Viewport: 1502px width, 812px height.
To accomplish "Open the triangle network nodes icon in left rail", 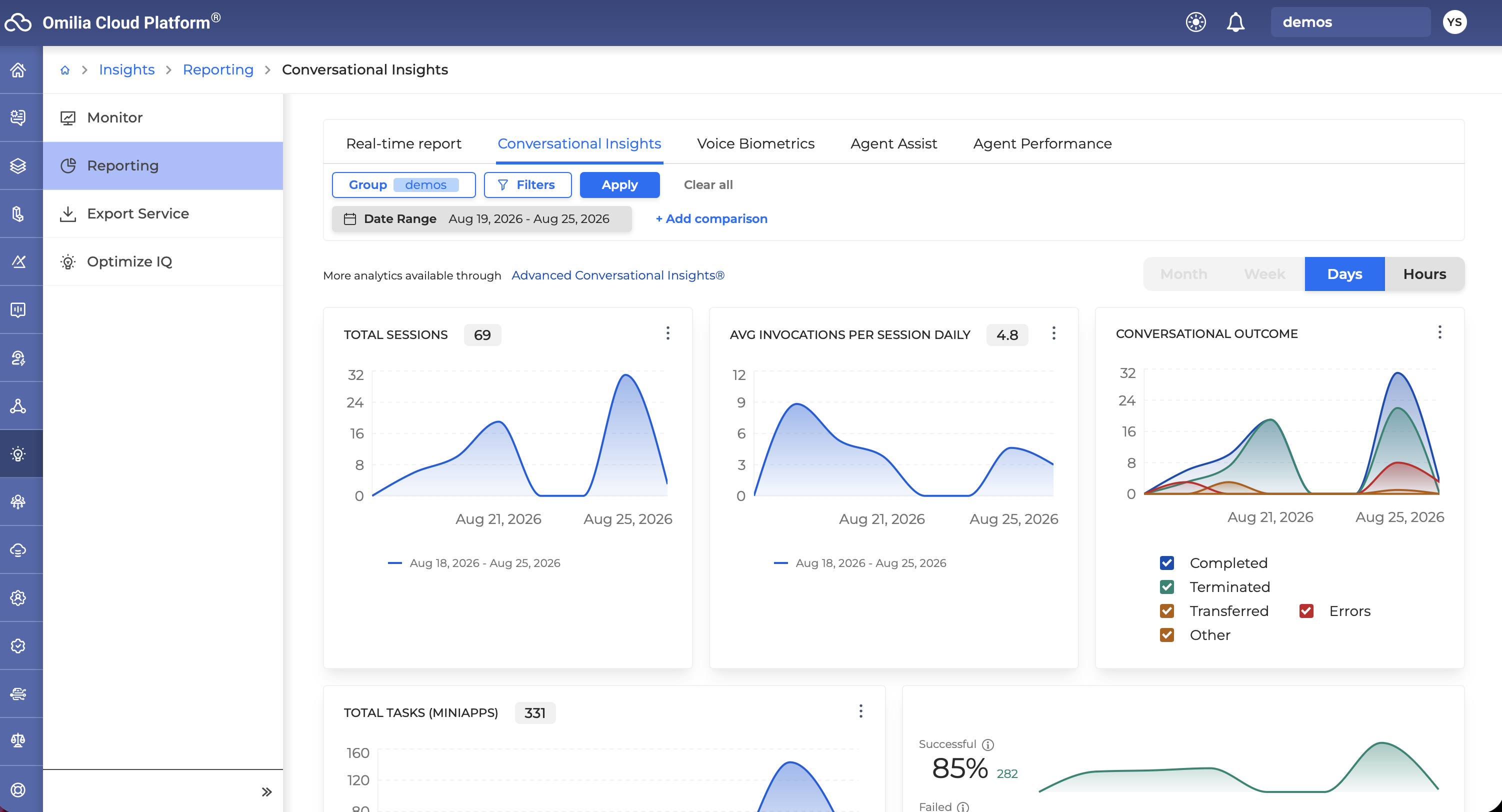I will pyautogui.click(x=18, y=405).
